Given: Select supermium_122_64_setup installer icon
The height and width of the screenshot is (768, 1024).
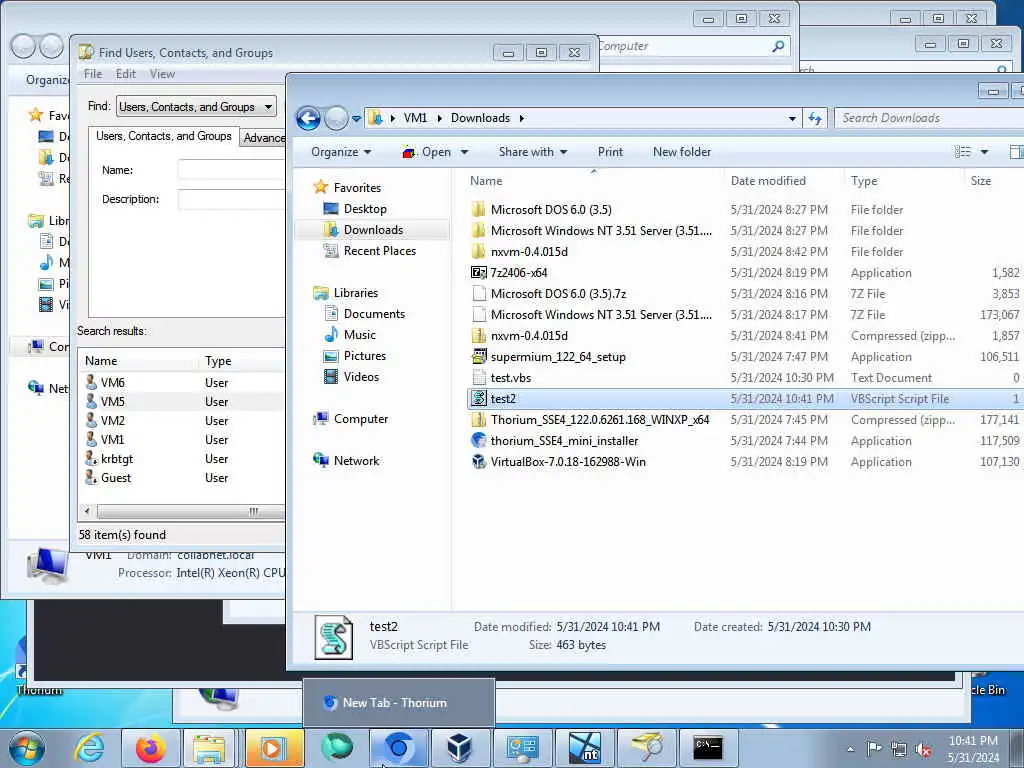Looking at the screenshot, I should point(479,357).
